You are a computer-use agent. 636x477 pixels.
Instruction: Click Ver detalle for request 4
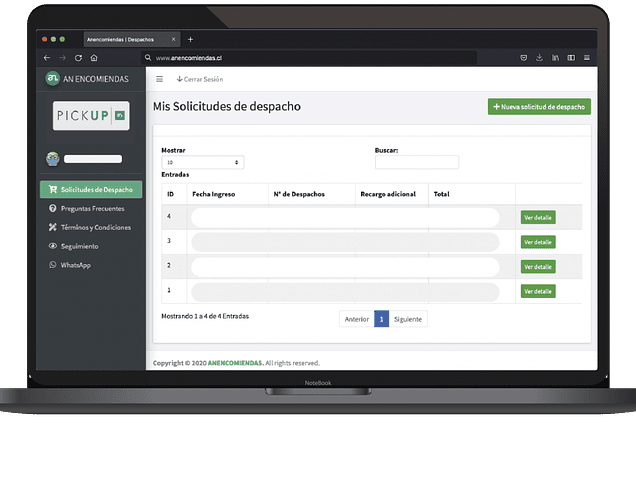point(537,217)
